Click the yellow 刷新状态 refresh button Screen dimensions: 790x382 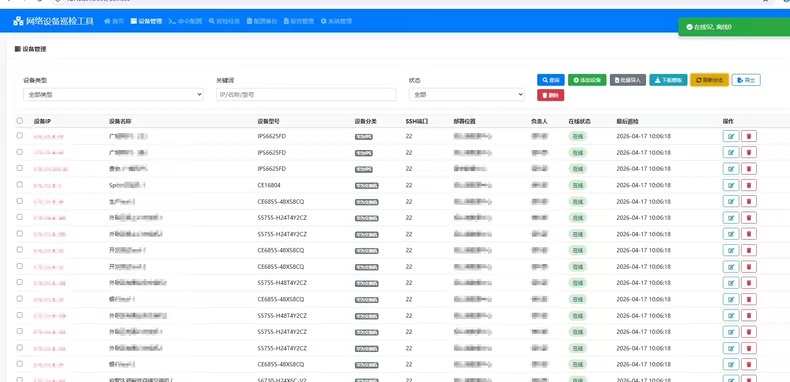[709, 80]
